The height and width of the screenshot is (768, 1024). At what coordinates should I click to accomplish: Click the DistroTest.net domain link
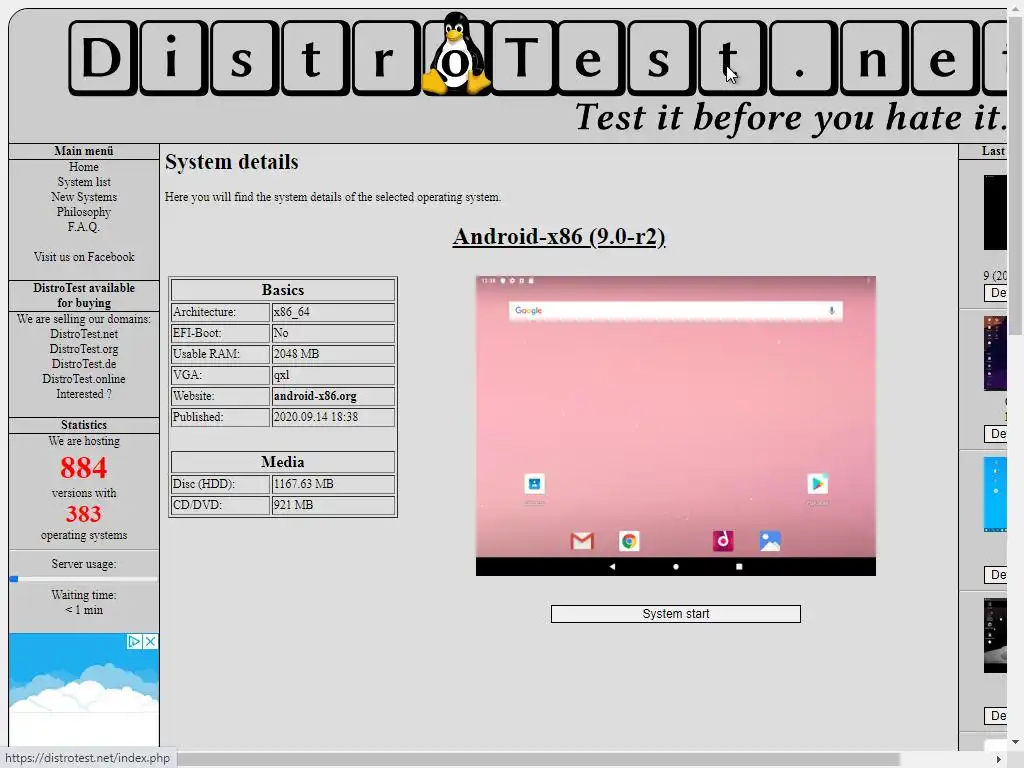click(x=84, y=334)
